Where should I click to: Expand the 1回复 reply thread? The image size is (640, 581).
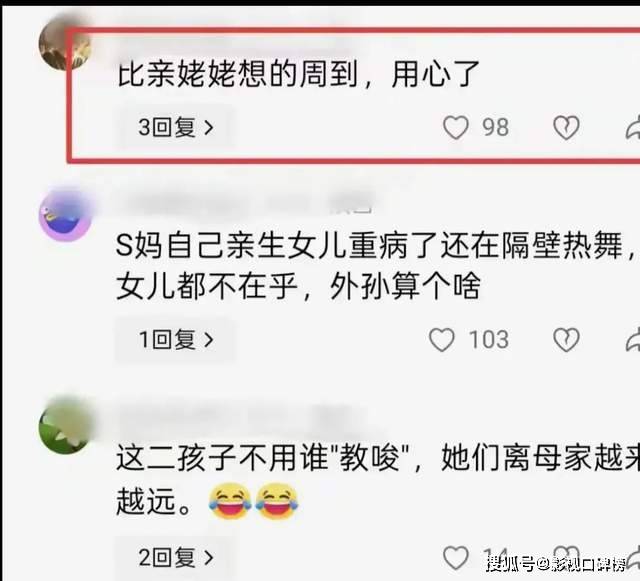pos(176,340)
